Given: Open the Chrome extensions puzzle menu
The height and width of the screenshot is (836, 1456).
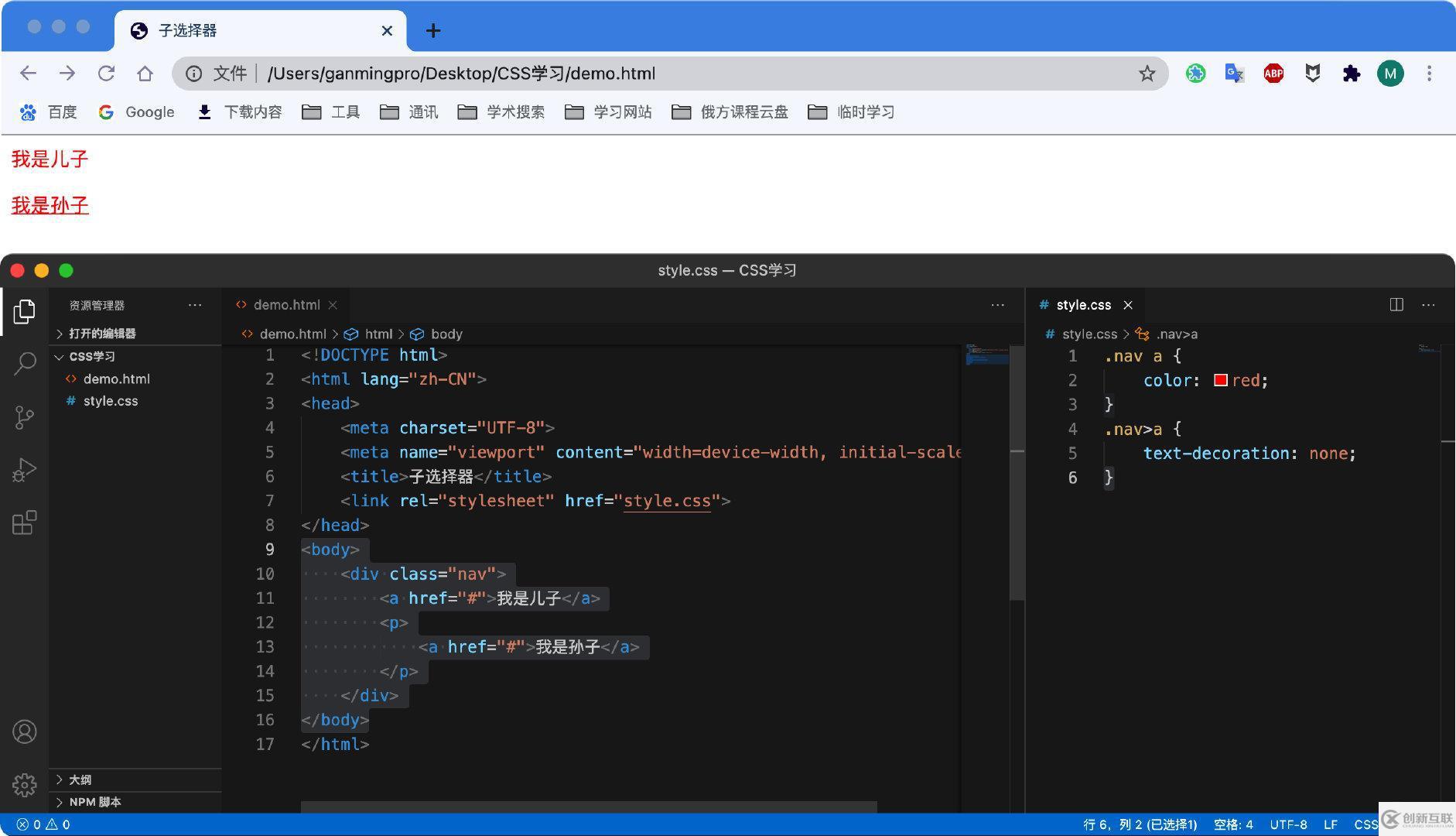Looking at the screenshot, I should tap(1352, 74).
